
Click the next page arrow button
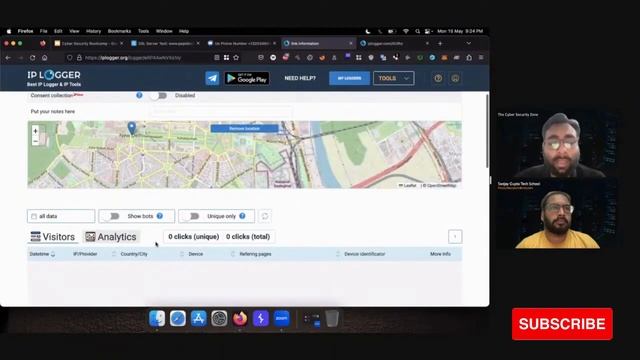[x=455, y=237]
